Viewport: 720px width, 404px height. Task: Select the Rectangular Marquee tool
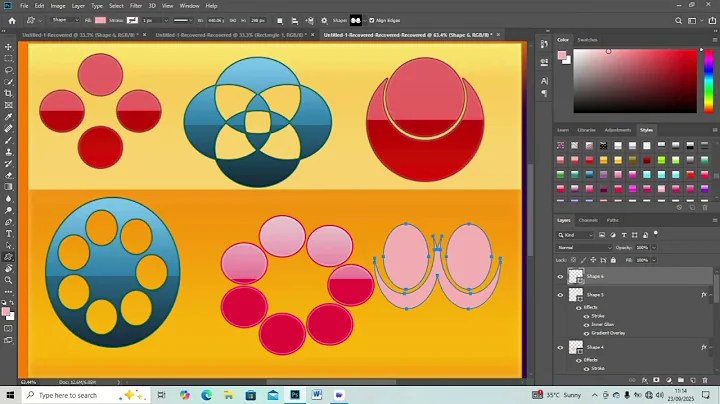[x=8, y=58]
